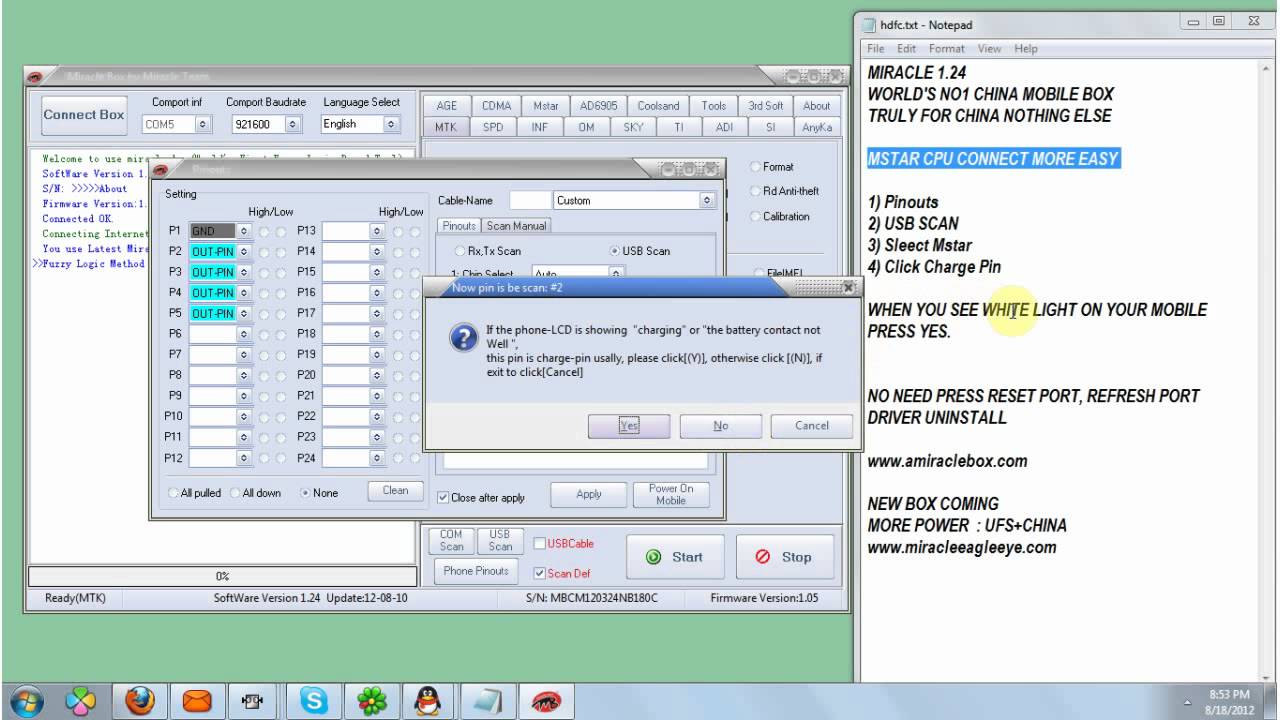Open the Notepad Edit menu

(x=906, y=48)
